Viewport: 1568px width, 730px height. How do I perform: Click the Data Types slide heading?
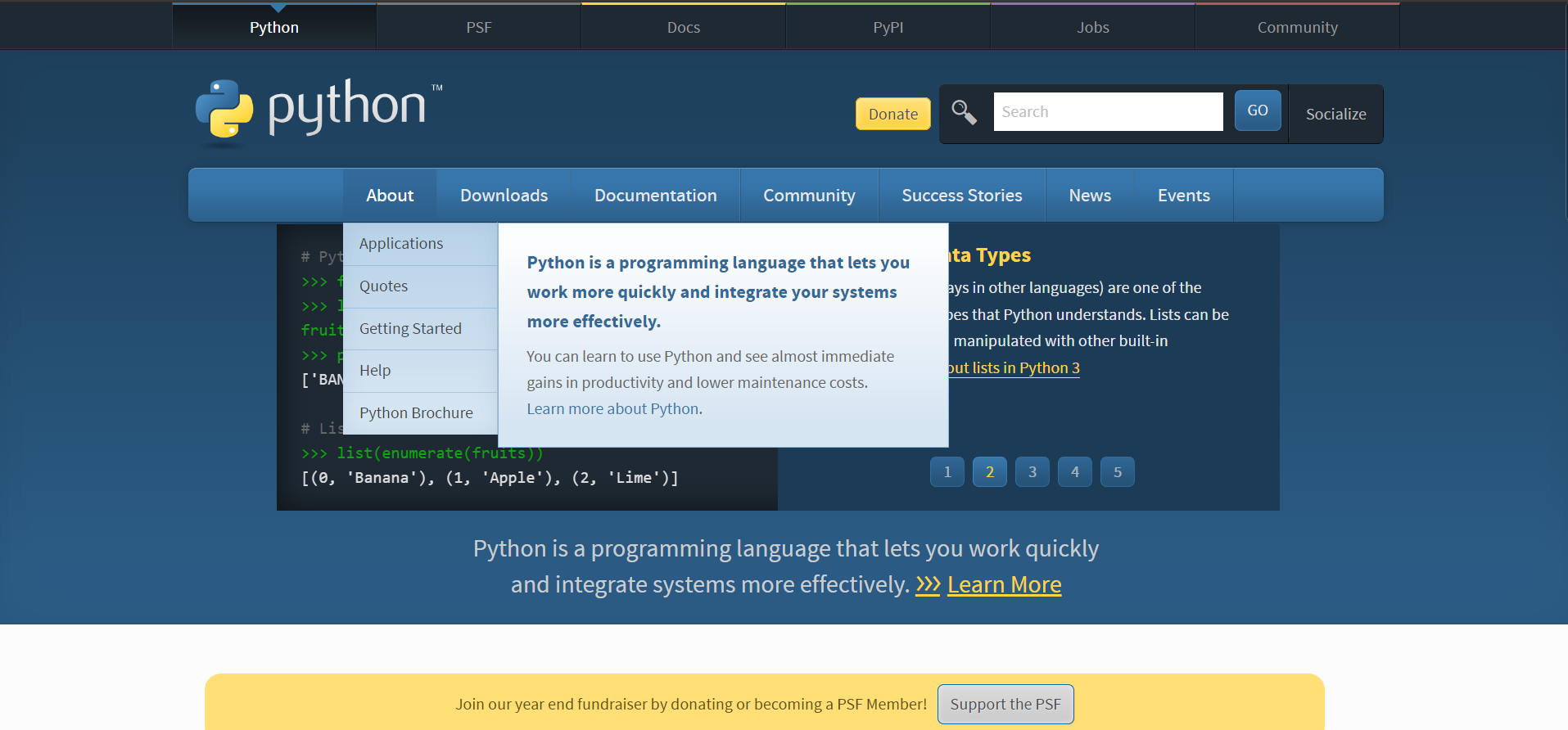pos(989,255)
